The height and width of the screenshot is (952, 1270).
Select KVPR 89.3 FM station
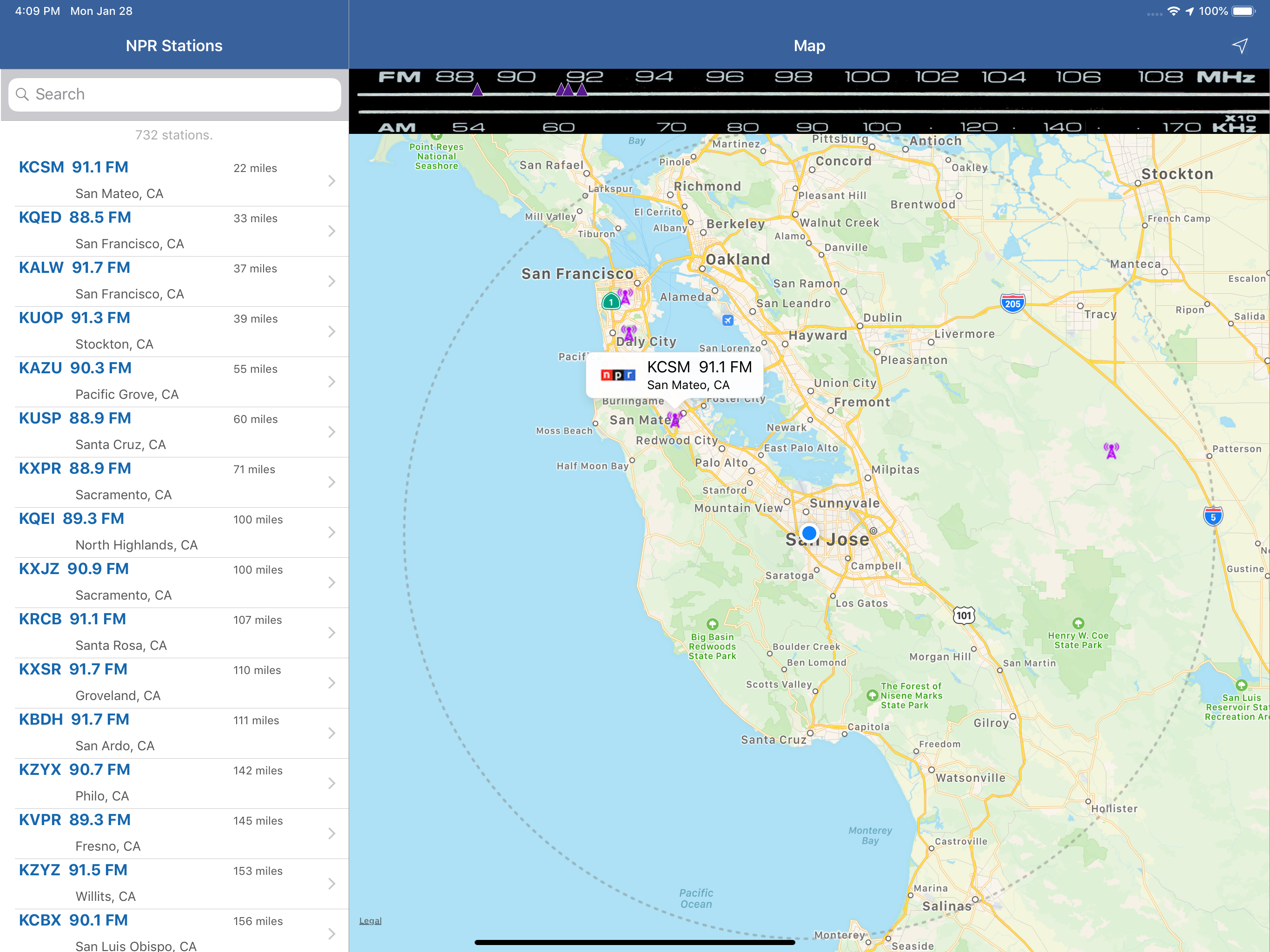[x=174, y=834]
